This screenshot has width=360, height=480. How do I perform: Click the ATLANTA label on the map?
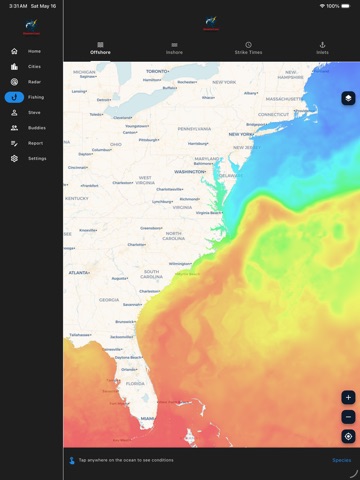[x=79, y=273]
